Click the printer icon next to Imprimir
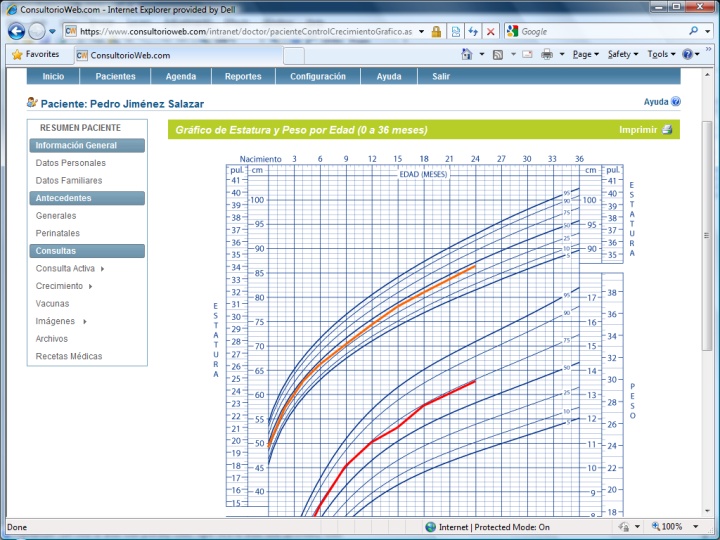 click(x=667, y=129)
